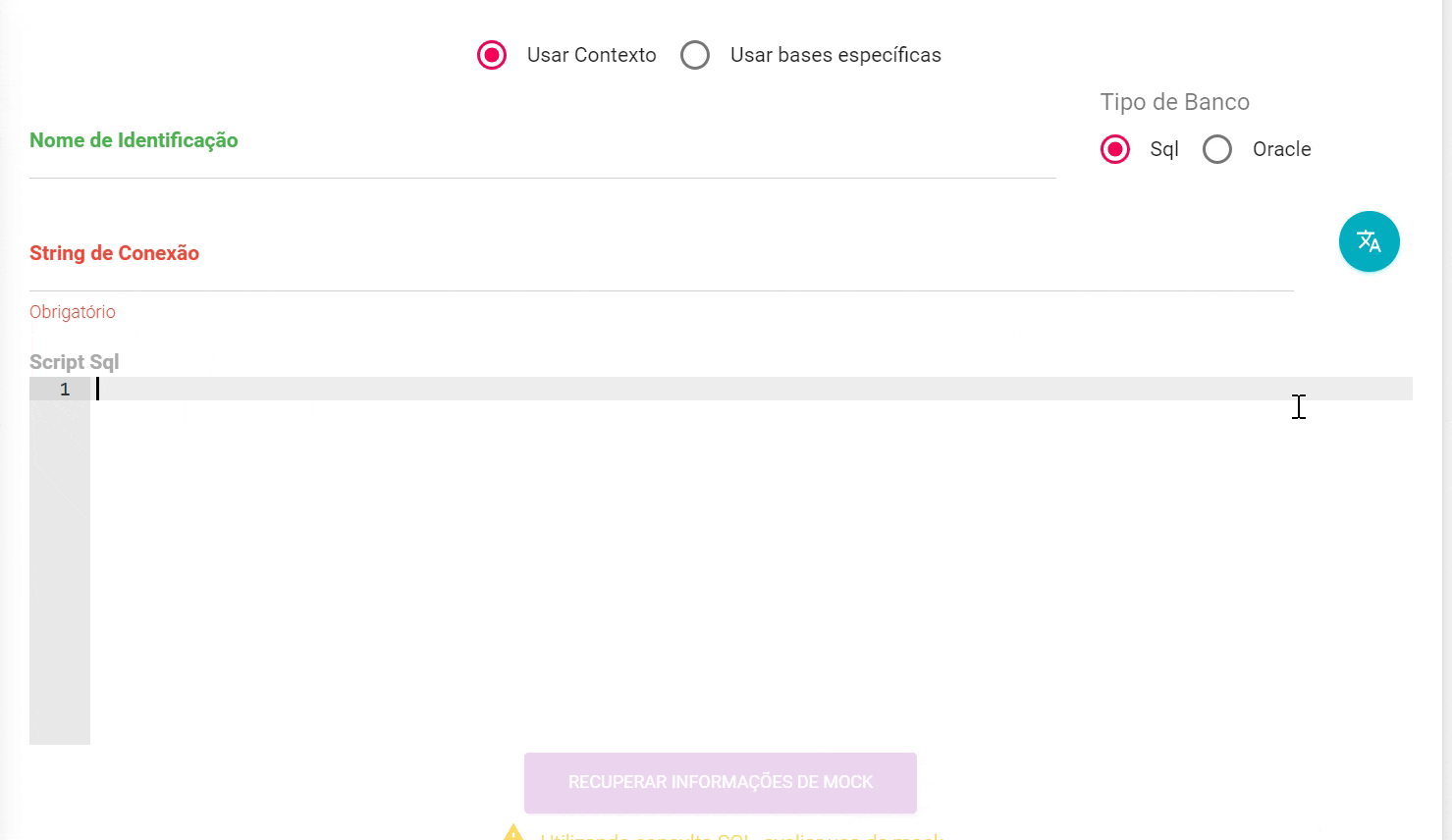This screenshot has width=1452, height=840.
Task: Click the empty gray gutter below line number 1
Action: (60, 569)
